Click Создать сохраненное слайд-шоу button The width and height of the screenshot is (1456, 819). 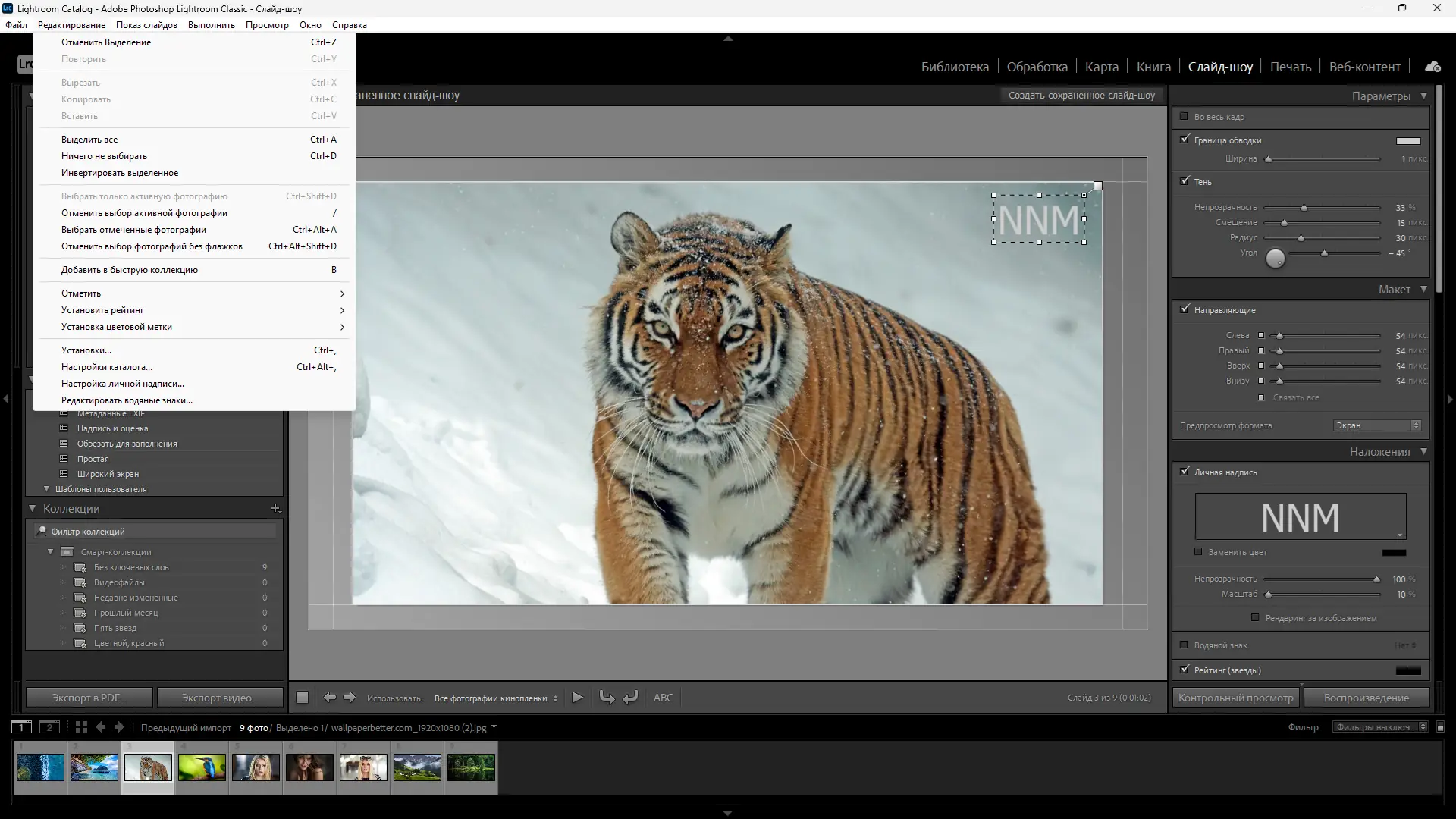[x=1081, y=96]
